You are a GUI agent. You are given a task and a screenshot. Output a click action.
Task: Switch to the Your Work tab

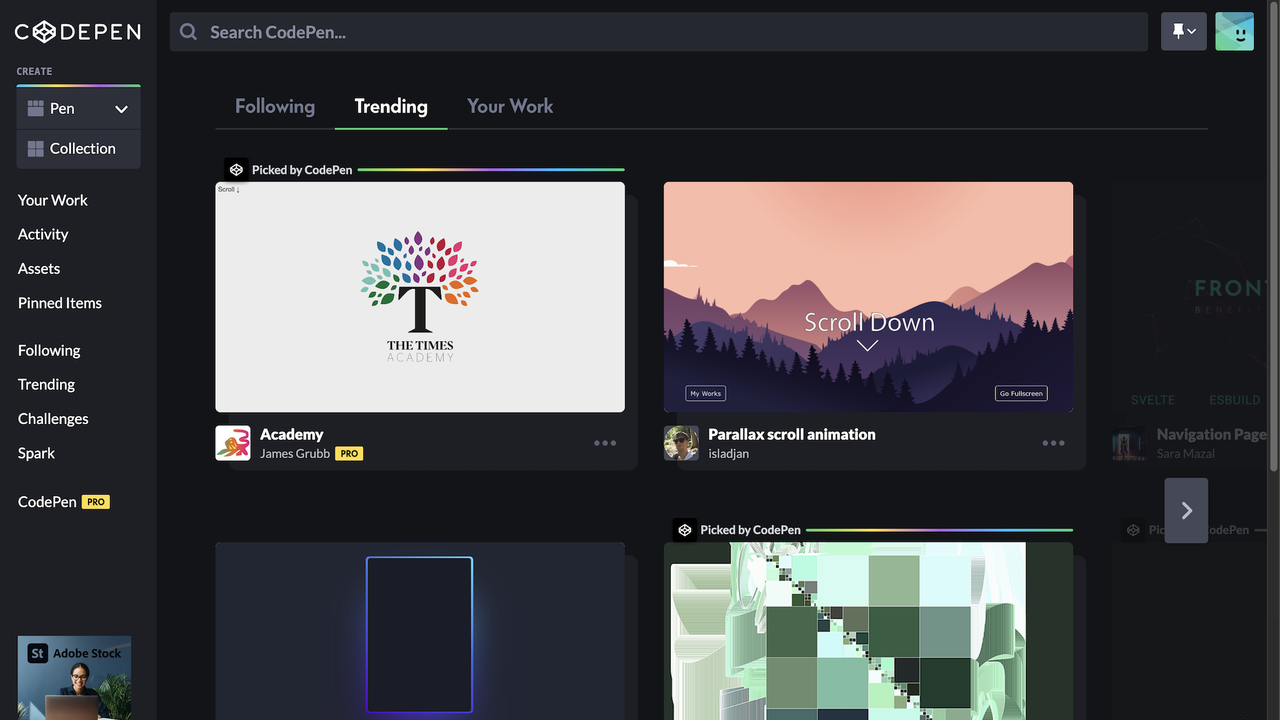click(x=510, y=106)
